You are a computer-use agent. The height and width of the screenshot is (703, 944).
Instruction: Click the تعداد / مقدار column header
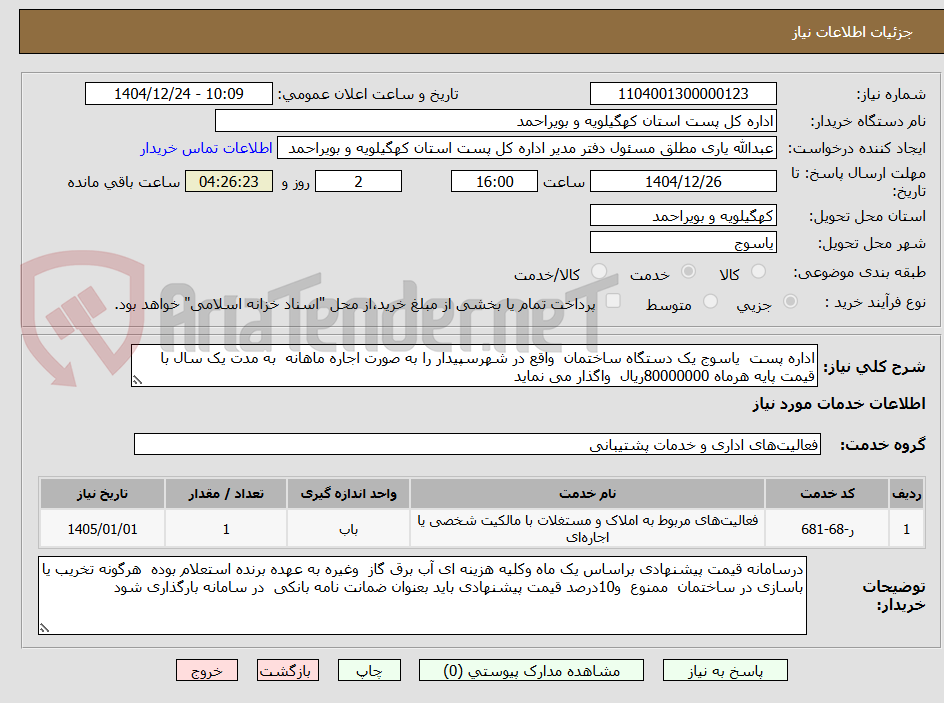click(226, 494)
